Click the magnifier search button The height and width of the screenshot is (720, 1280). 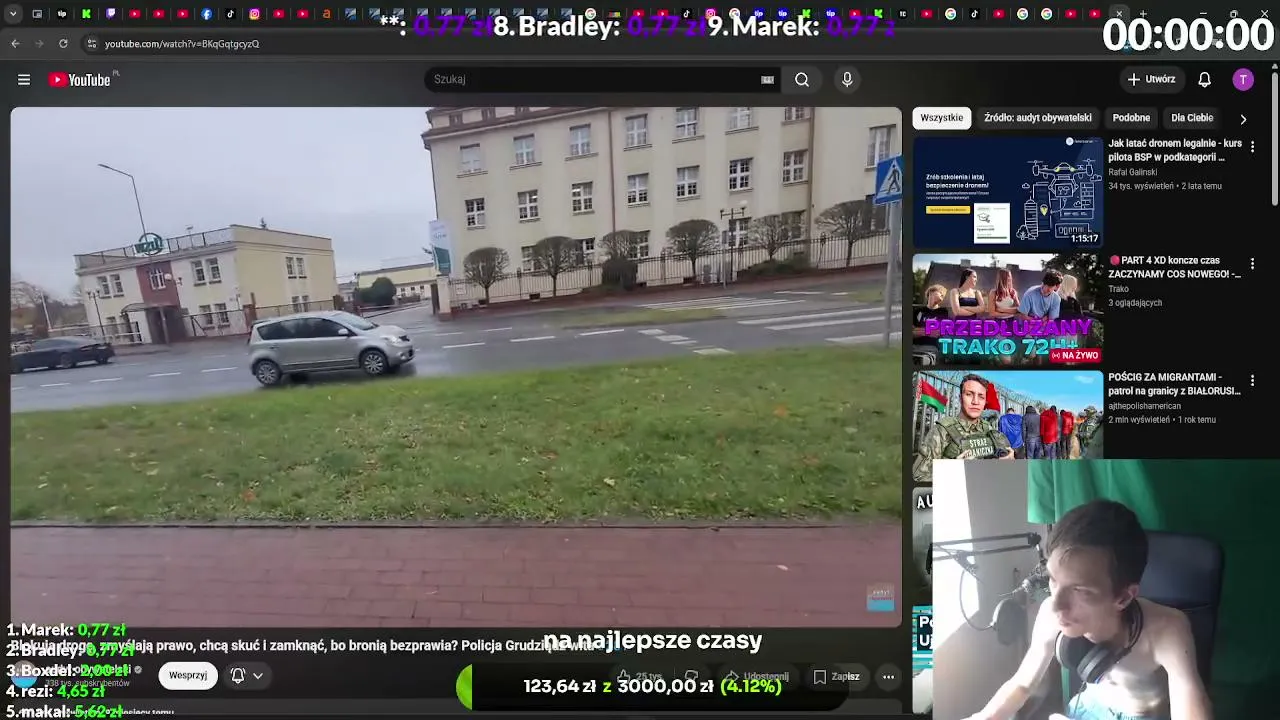click(x=802, y=80)
